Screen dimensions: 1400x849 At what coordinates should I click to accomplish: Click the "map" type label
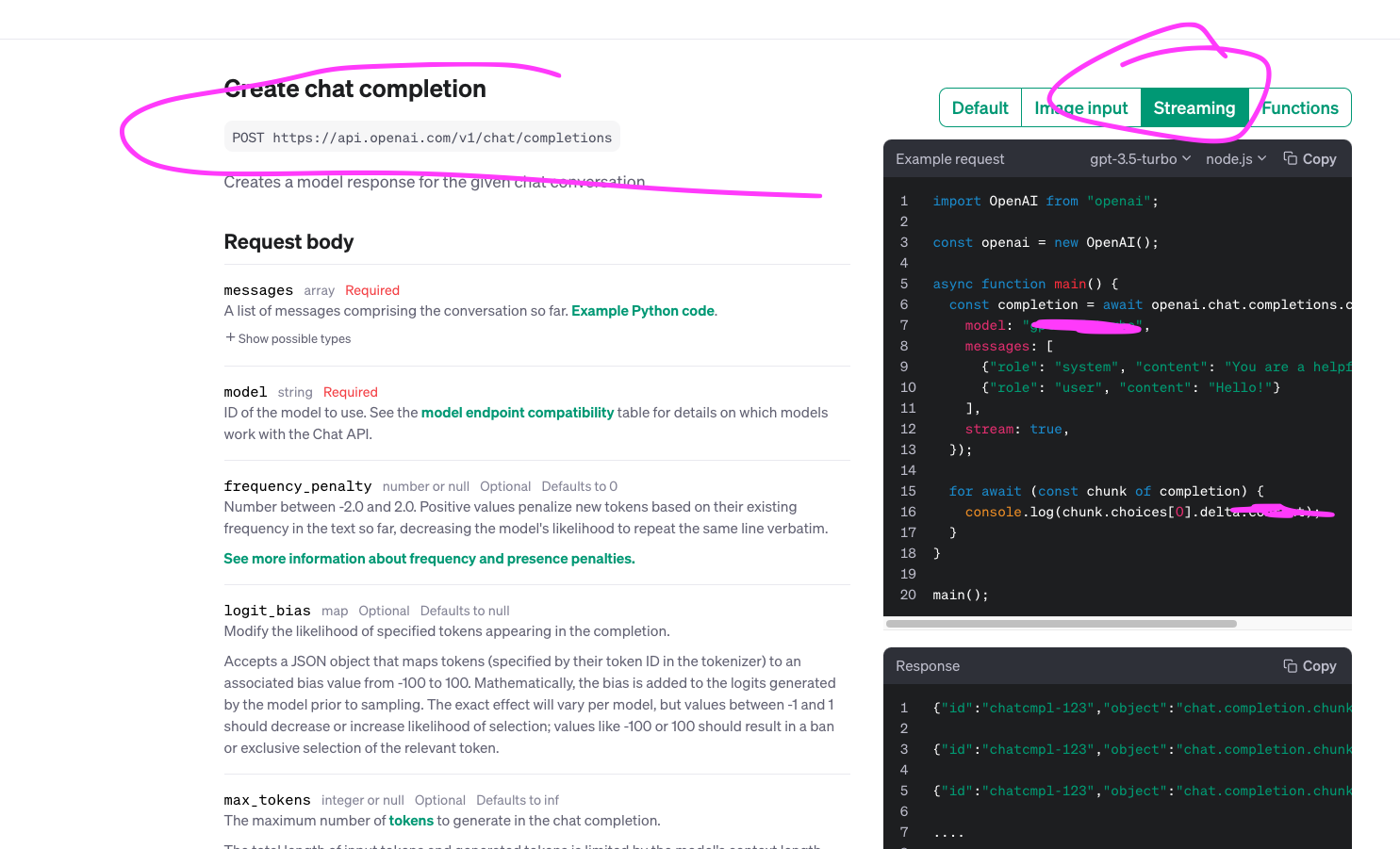click(335, 611)
